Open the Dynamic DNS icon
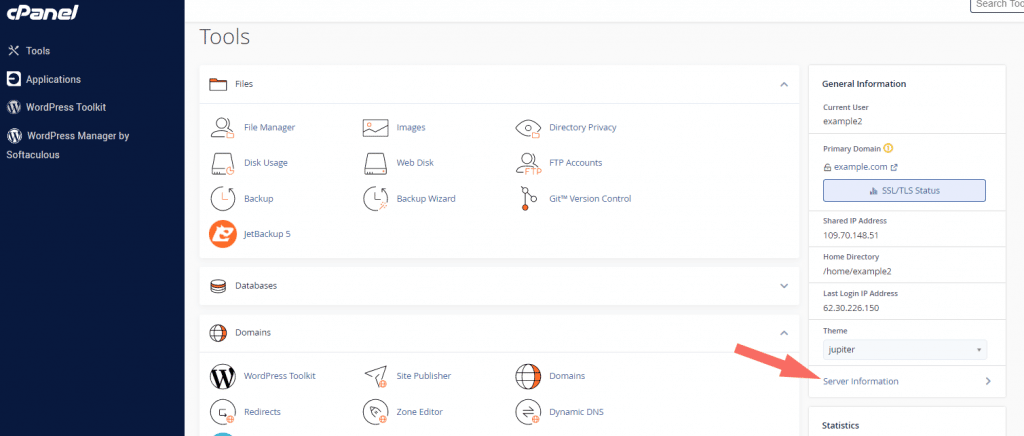Image resolution: width=1024 pixels, height=436 pixels. tap(528, 412)
